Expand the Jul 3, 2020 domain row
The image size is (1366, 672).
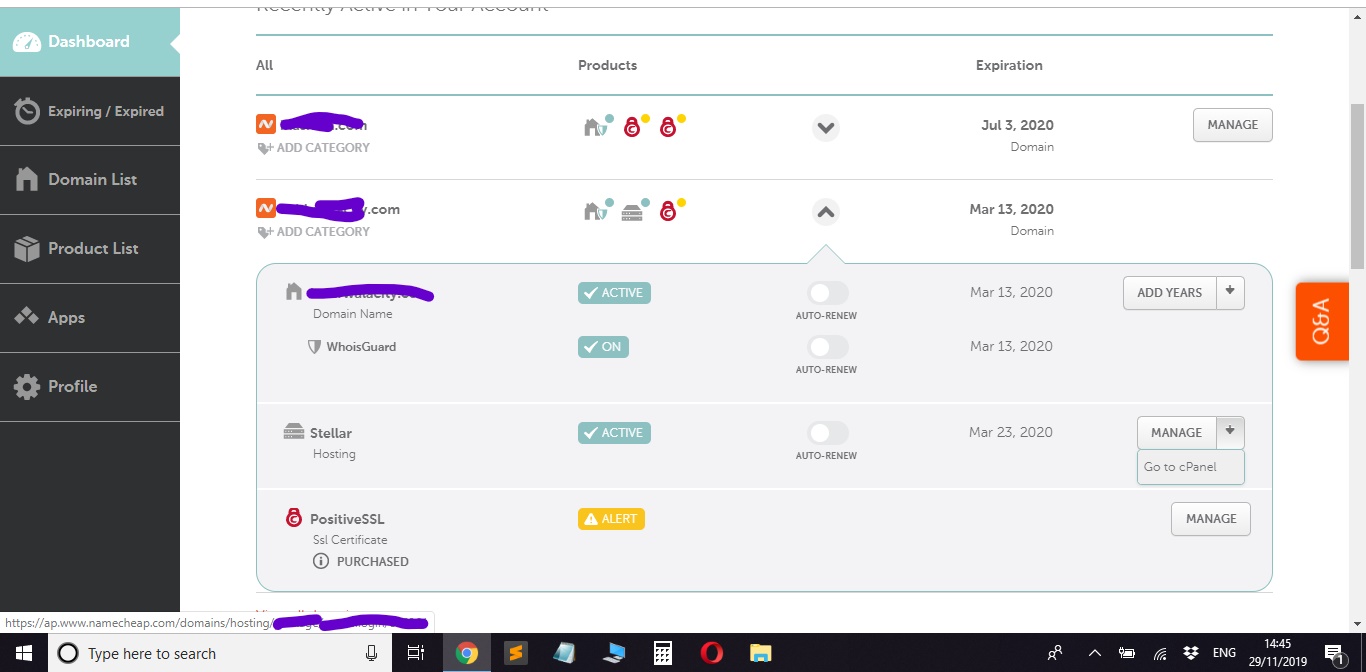pyautogui.click(x=825, y=128)
